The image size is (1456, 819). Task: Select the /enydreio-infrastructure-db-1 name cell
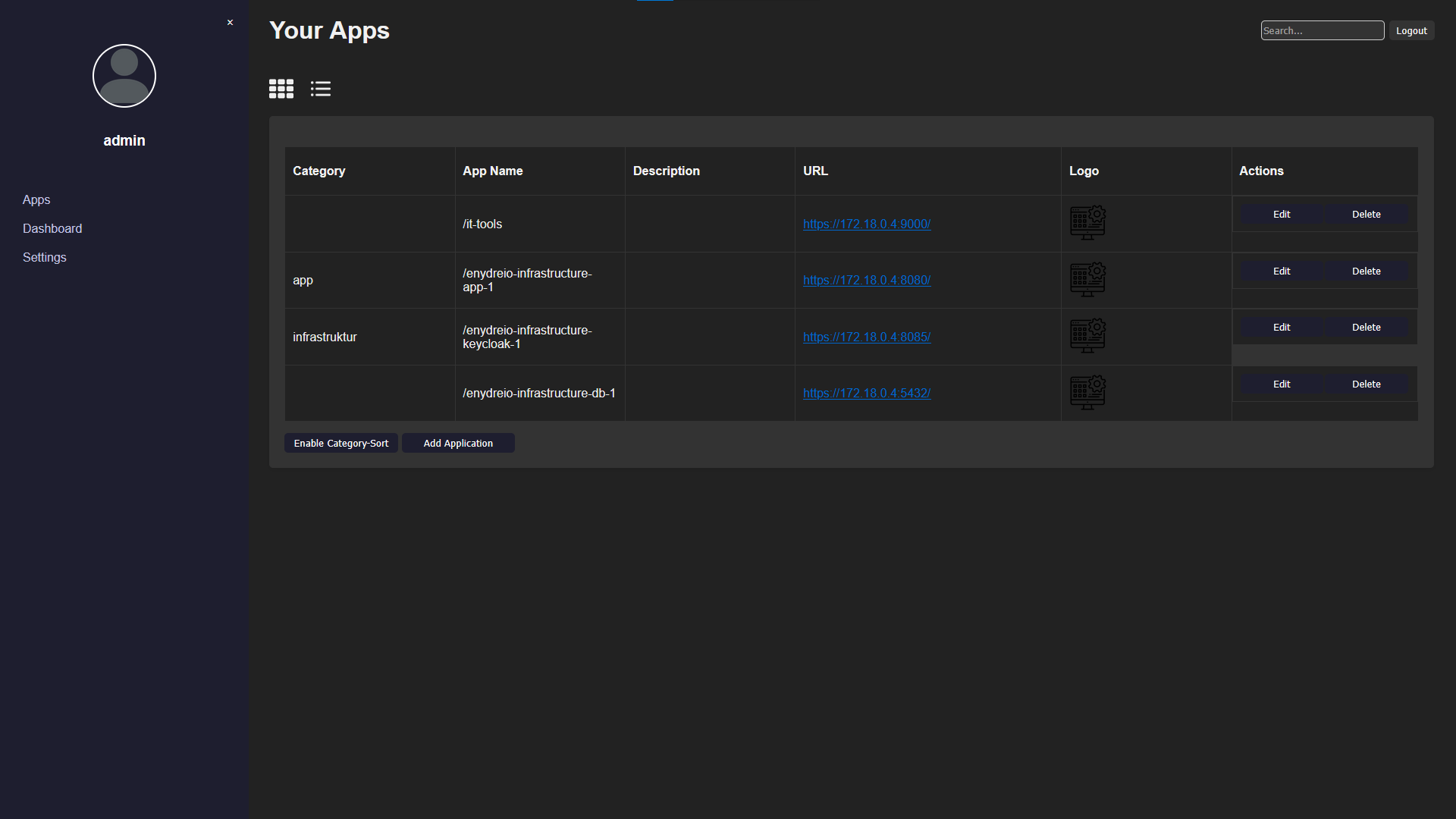click(x=540, y=393)
